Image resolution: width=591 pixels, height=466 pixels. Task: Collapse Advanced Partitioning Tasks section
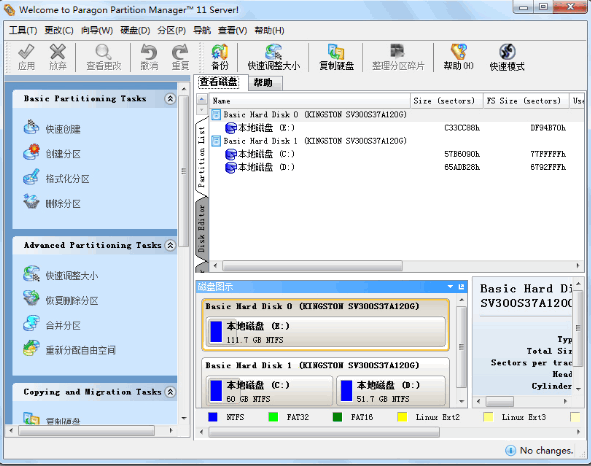[x=170, y=245]
